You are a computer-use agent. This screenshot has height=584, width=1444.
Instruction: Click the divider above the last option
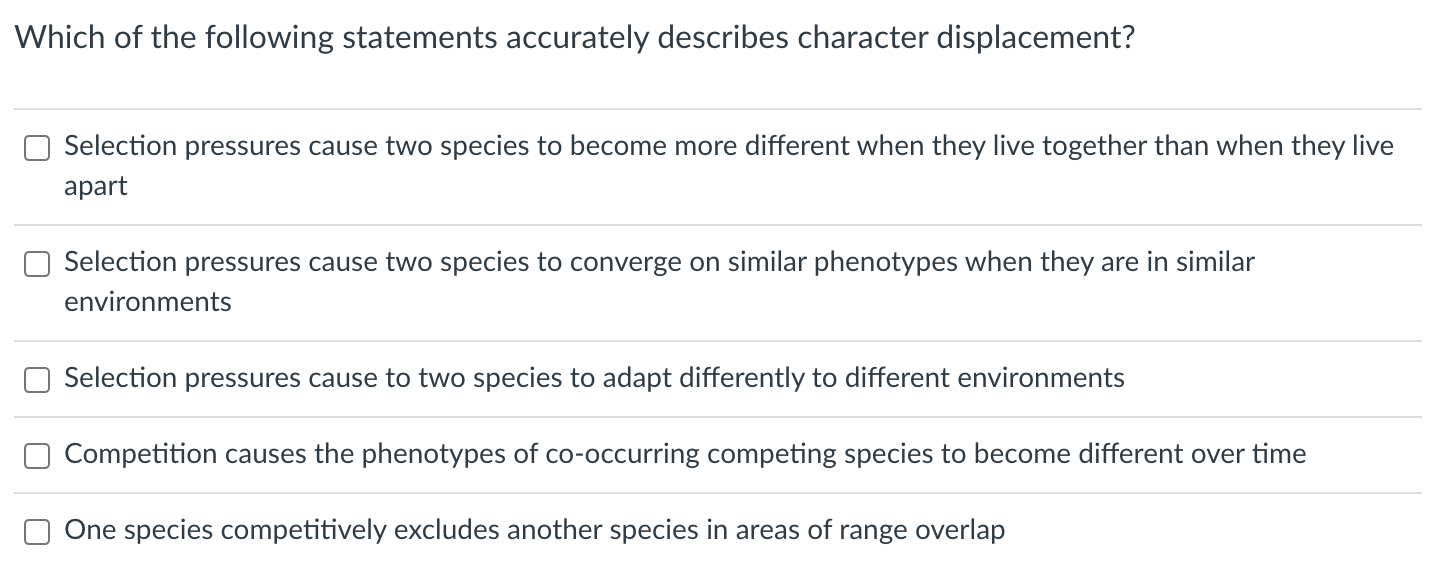(x=720, y=493)
